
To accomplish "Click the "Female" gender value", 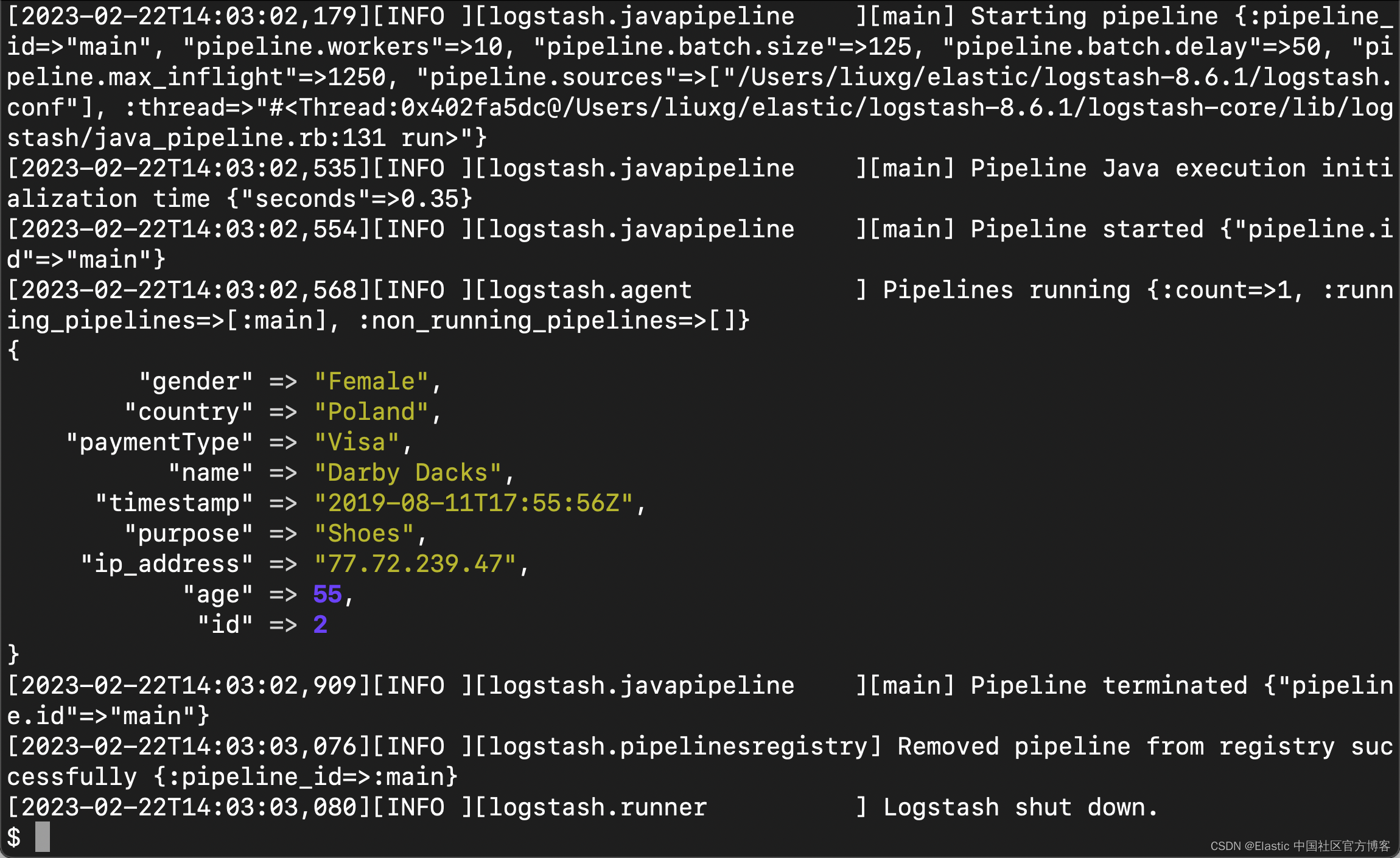I will click(x=371, y=382).
